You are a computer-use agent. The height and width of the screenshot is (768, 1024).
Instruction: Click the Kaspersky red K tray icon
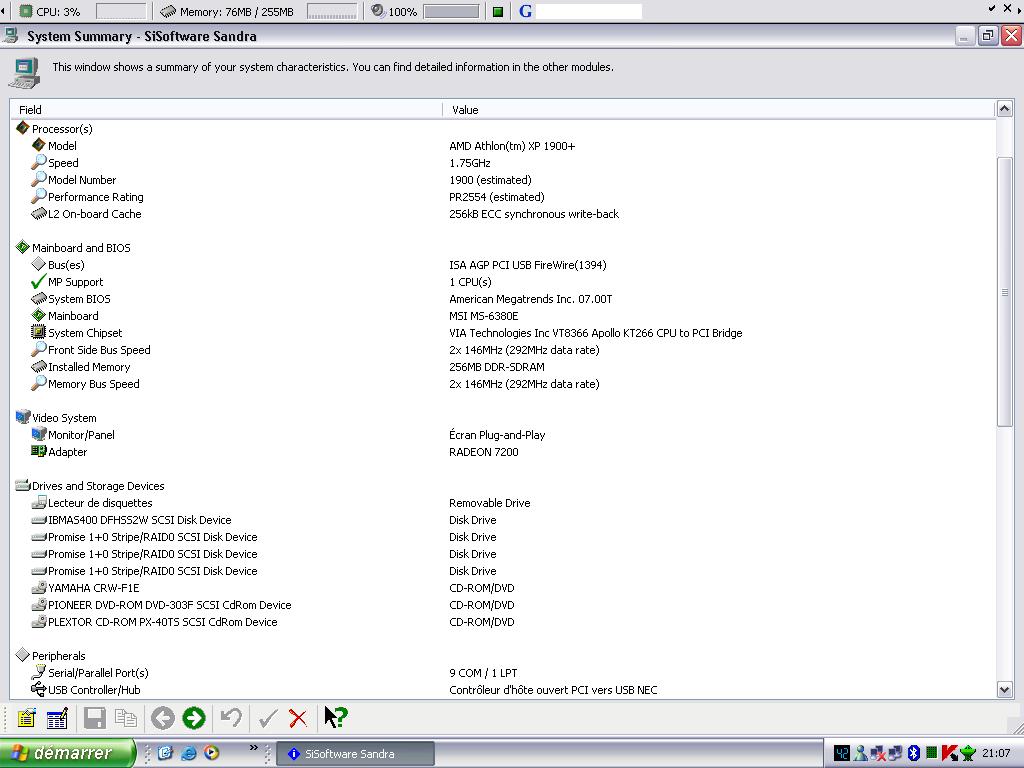950,753
